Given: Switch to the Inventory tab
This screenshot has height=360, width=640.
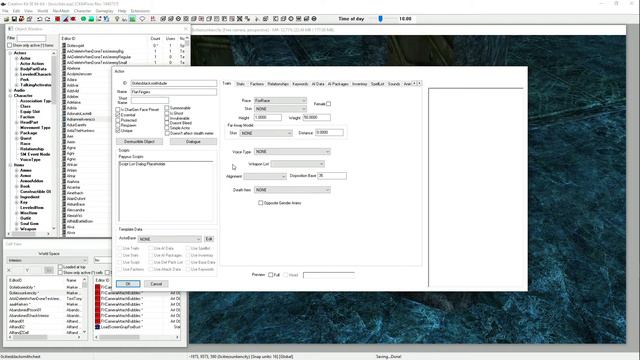Looking at the screenshot, I should click(360, 84).
